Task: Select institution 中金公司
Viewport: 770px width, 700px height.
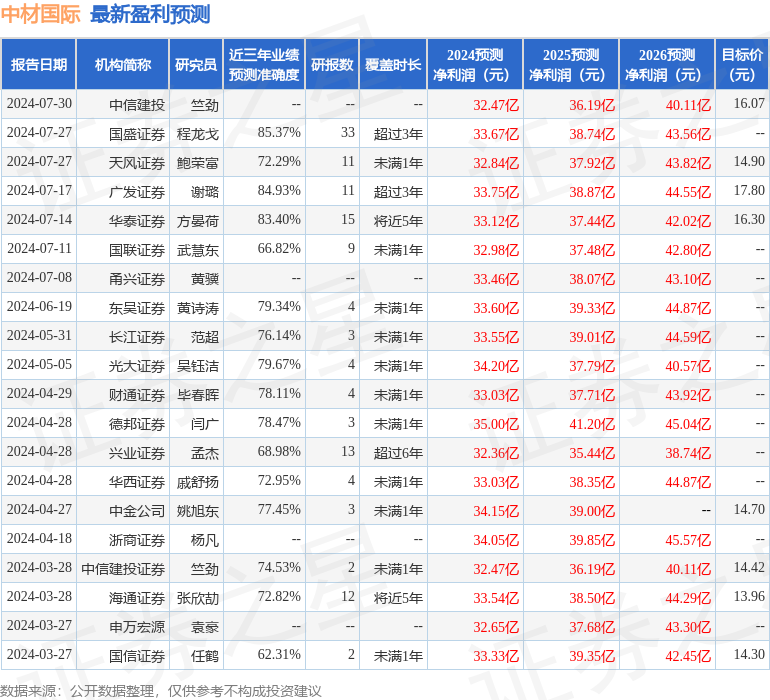Action: 137,510
